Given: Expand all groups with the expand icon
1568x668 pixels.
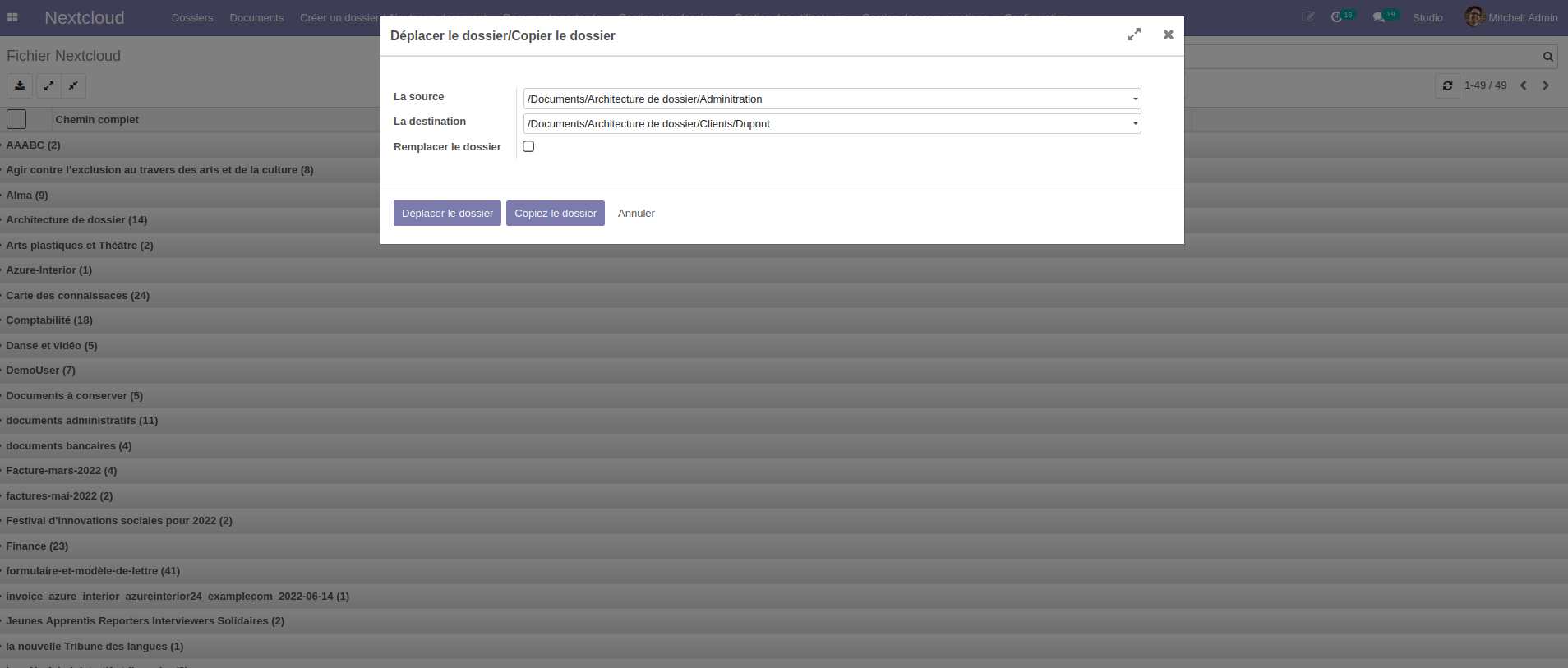Looking at the screenshot, I should click(x=48, y=85).
